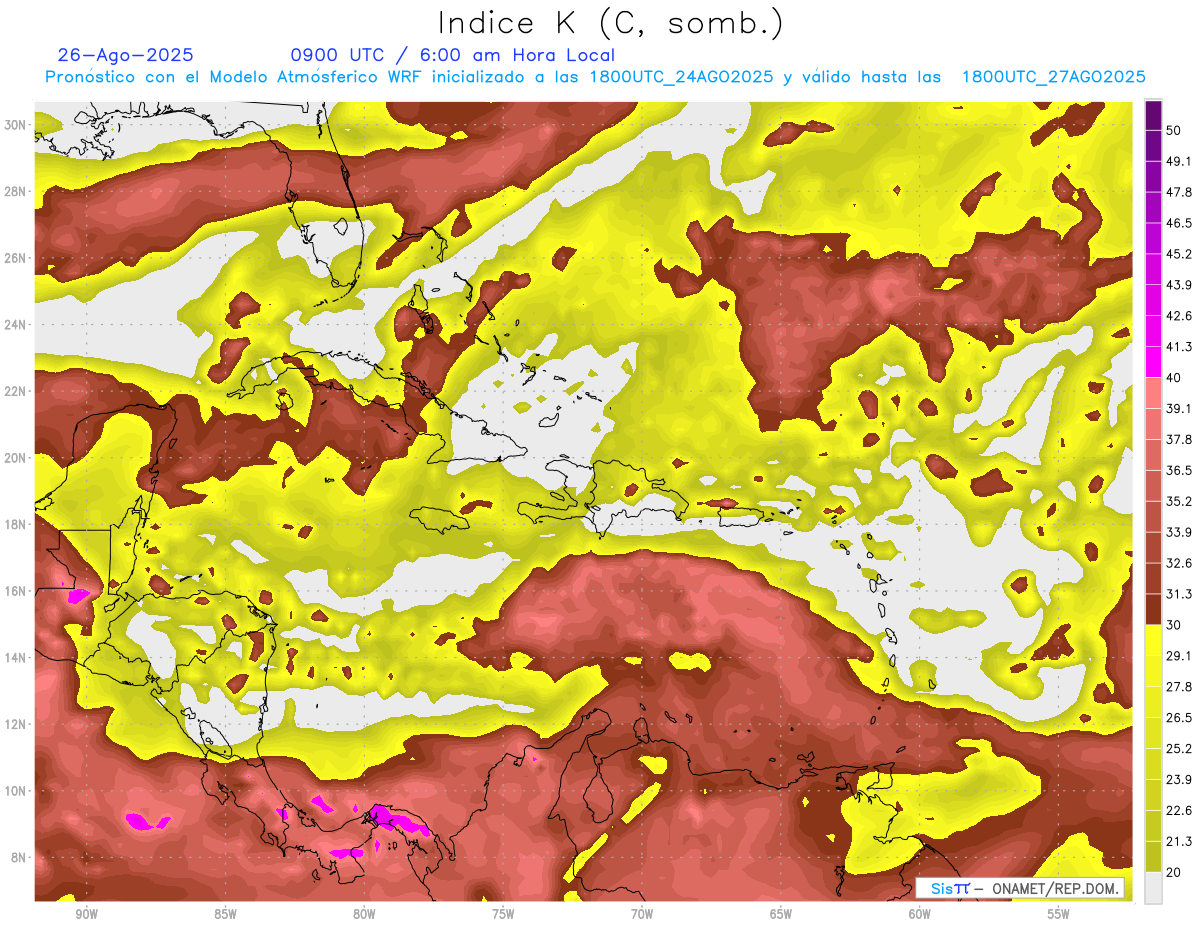The image size is (1200, 927).
Task: Click the longitude label "60W"
Action: [920, 914]
